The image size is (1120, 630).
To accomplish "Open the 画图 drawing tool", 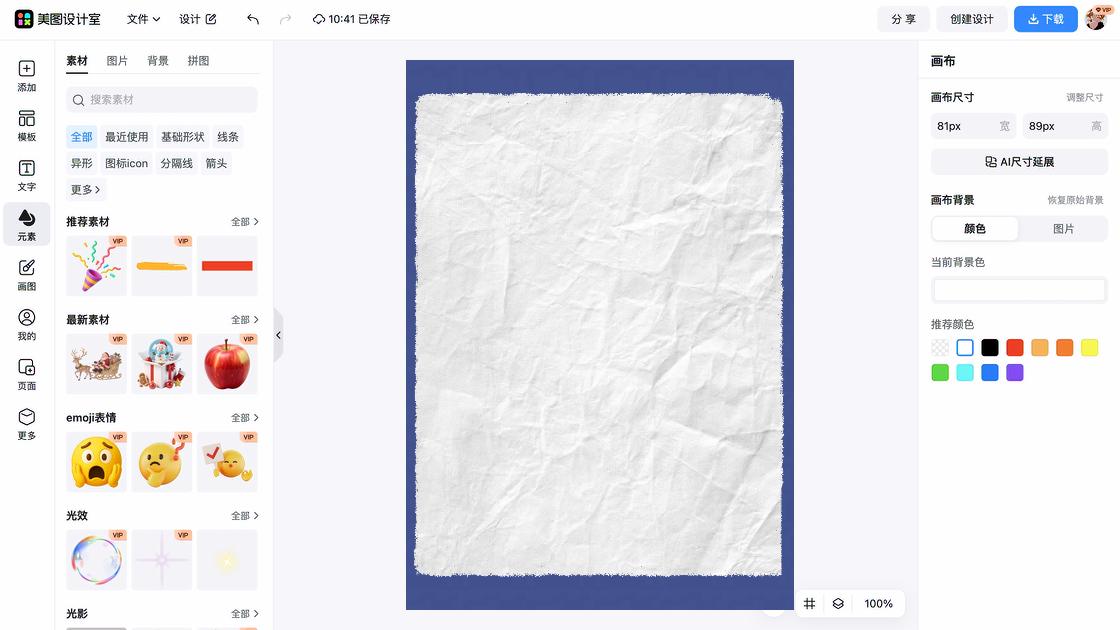I will point(26,274).
